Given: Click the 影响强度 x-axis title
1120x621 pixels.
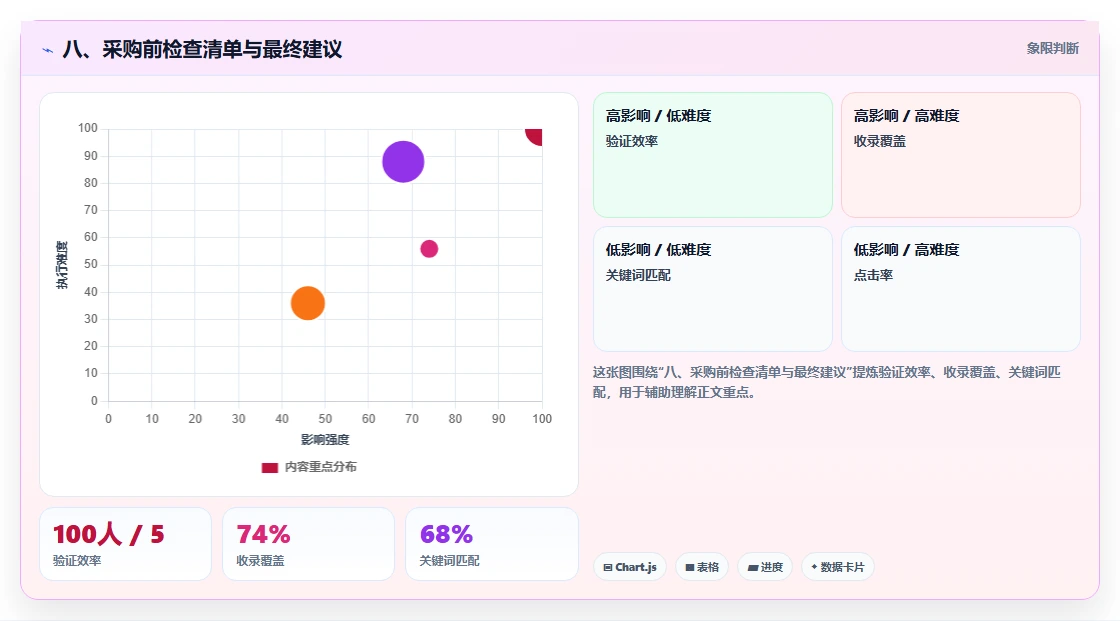Looking at the screenshot, I should tap(325, 439).
